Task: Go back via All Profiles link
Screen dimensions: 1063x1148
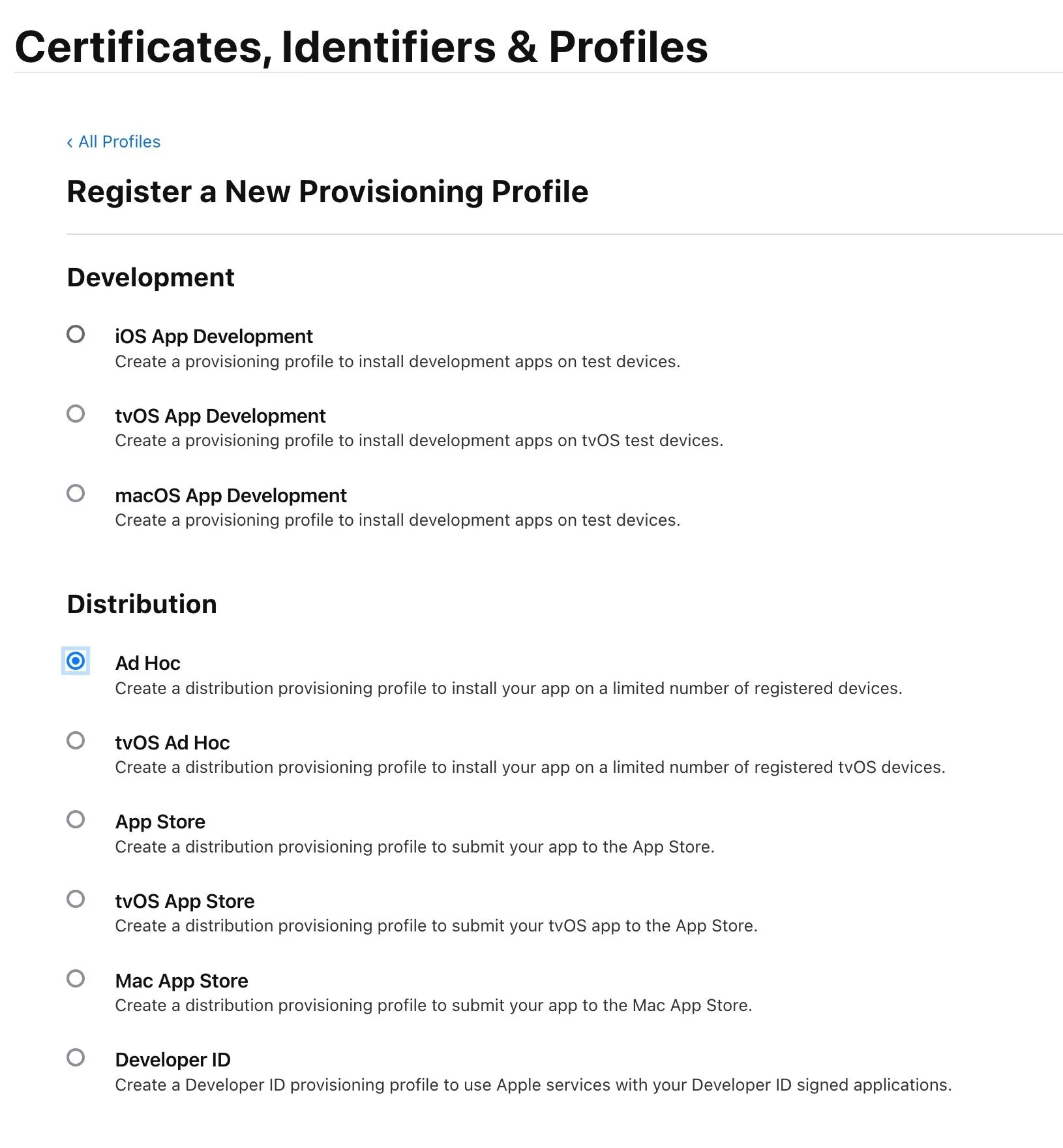Action: 119,142
